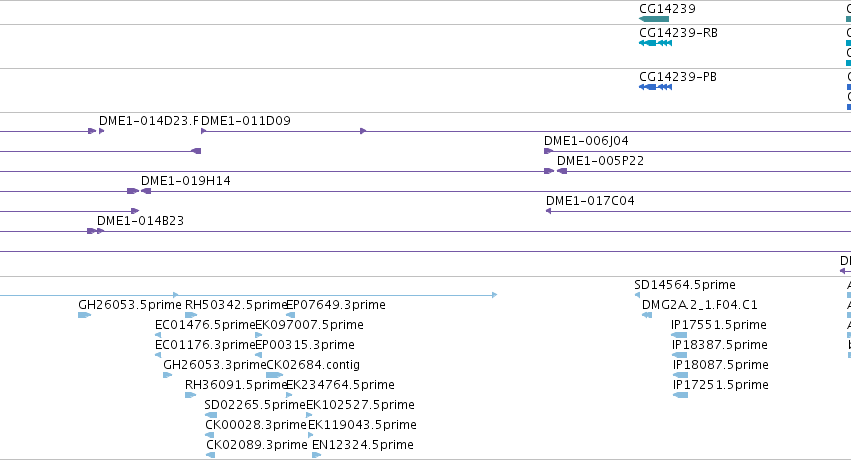Click the EP07649.3prime EST label
Screen dimensions: 851x460
(336, 305)
